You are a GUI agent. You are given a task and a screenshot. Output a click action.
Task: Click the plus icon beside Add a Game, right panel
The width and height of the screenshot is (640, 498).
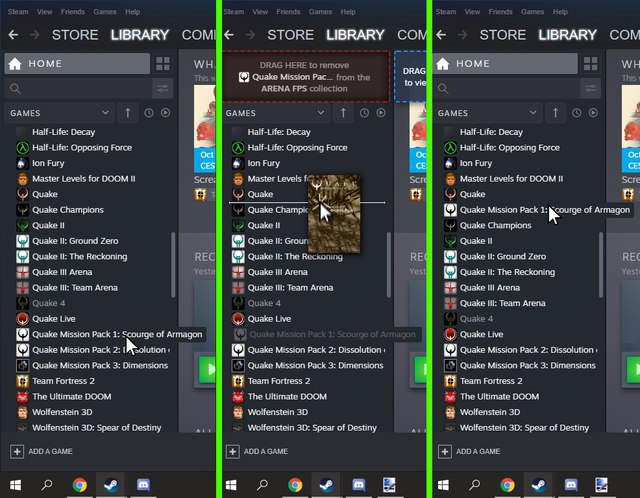(x=444, y=451)
